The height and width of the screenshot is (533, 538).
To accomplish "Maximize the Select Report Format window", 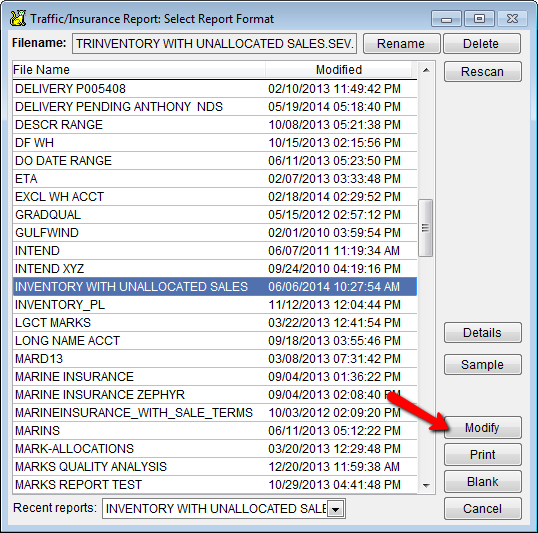I will click(479, 19).
